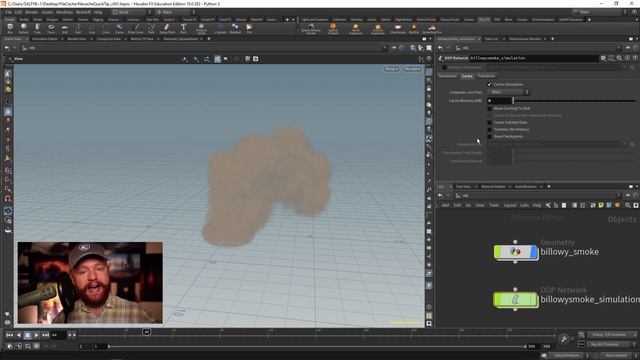640x360 pixels.
Task: Open the viewport perspective dropdown
Action: pyautogui.click(x=391, y=69)
